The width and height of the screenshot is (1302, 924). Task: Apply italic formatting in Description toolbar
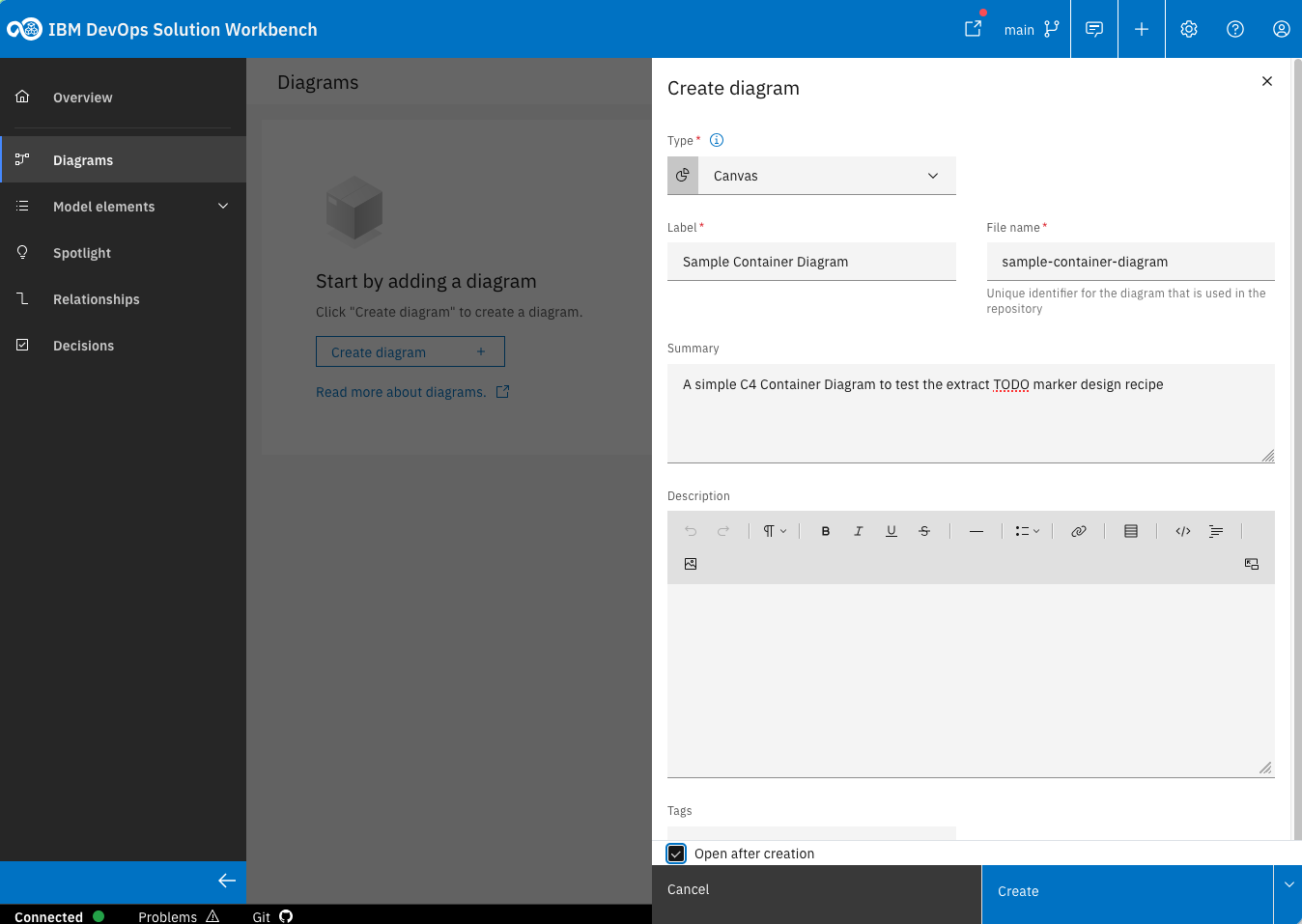[x=859, y=531]
